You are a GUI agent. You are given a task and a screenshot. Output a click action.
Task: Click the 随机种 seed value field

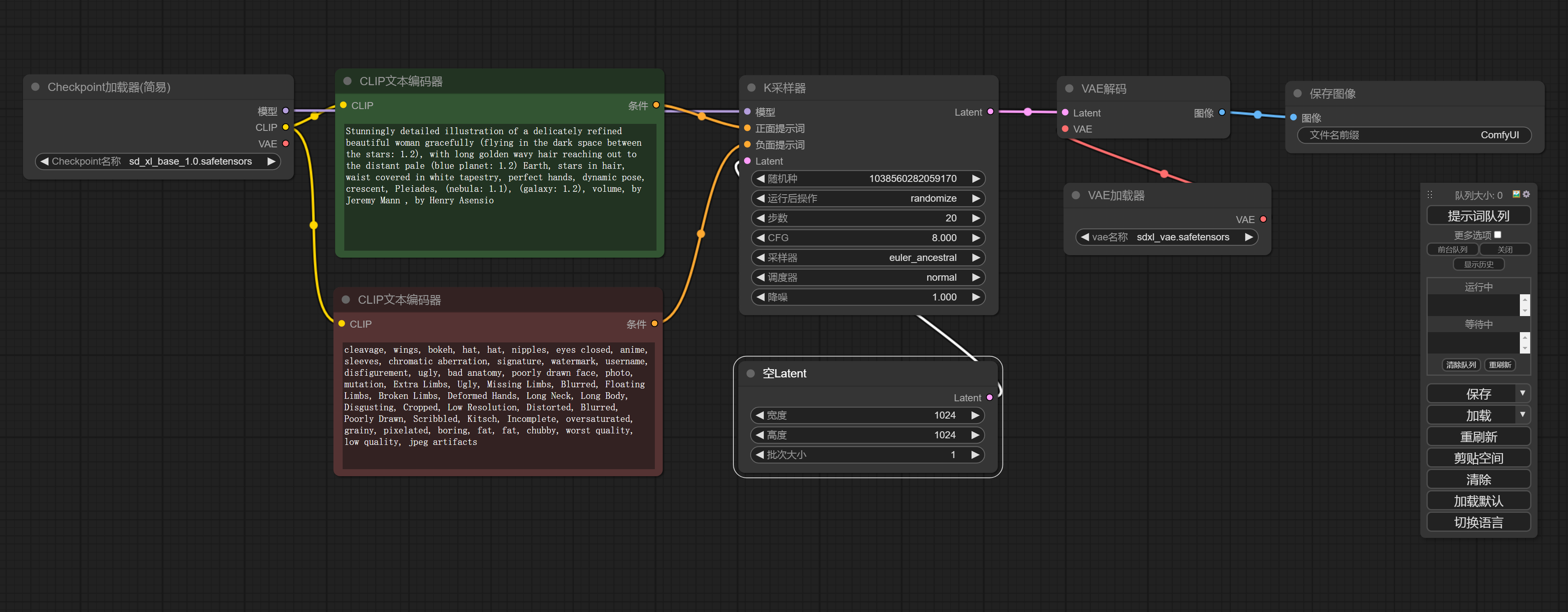point(868,179)
